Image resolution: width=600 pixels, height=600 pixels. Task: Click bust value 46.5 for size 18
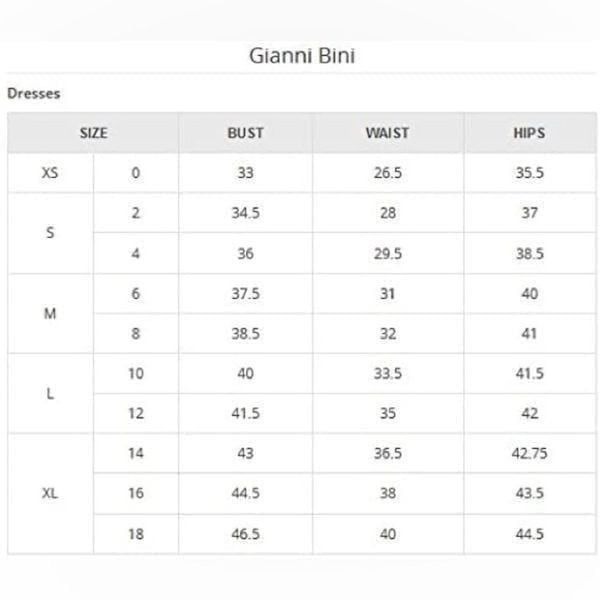coord(245,534)
